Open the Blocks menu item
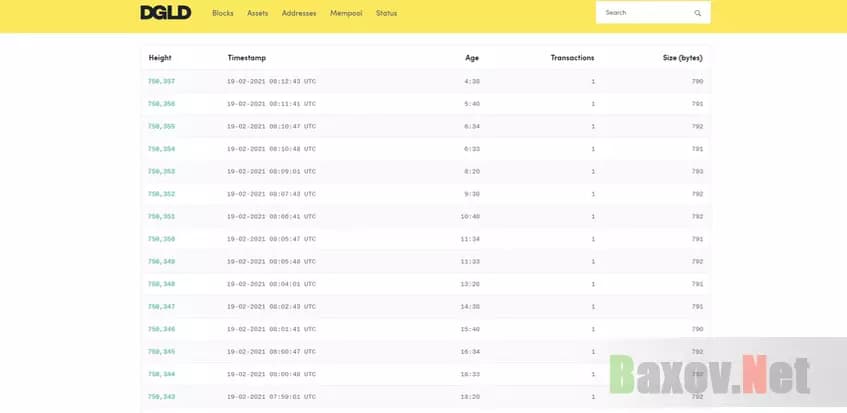This screenshot has width=847, height=413. point(222,13)
